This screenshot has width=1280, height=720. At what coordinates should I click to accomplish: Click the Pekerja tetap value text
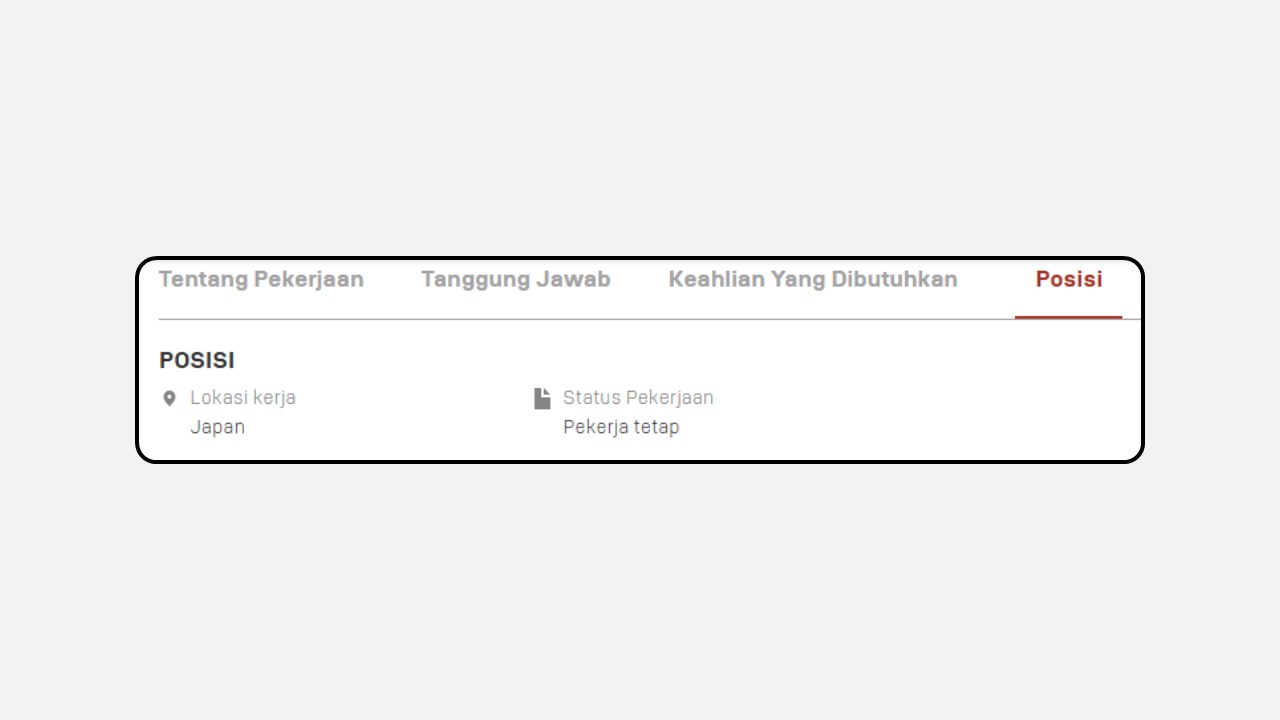(621, 427)
